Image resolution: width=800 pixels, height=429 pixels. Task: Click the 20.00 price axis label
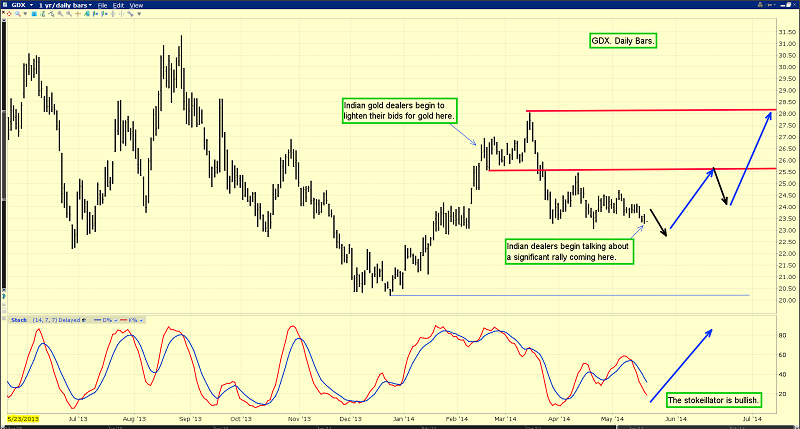pos(787,300)
